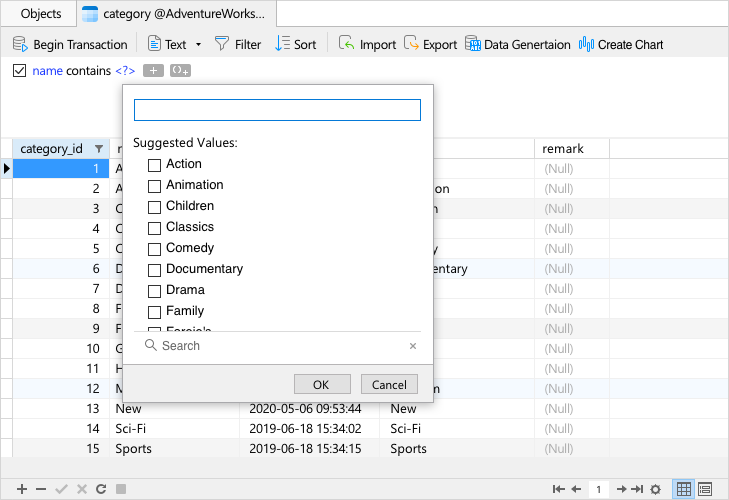Jump to the last page
This screenshot has height=500, width=729.
[637, 489]
